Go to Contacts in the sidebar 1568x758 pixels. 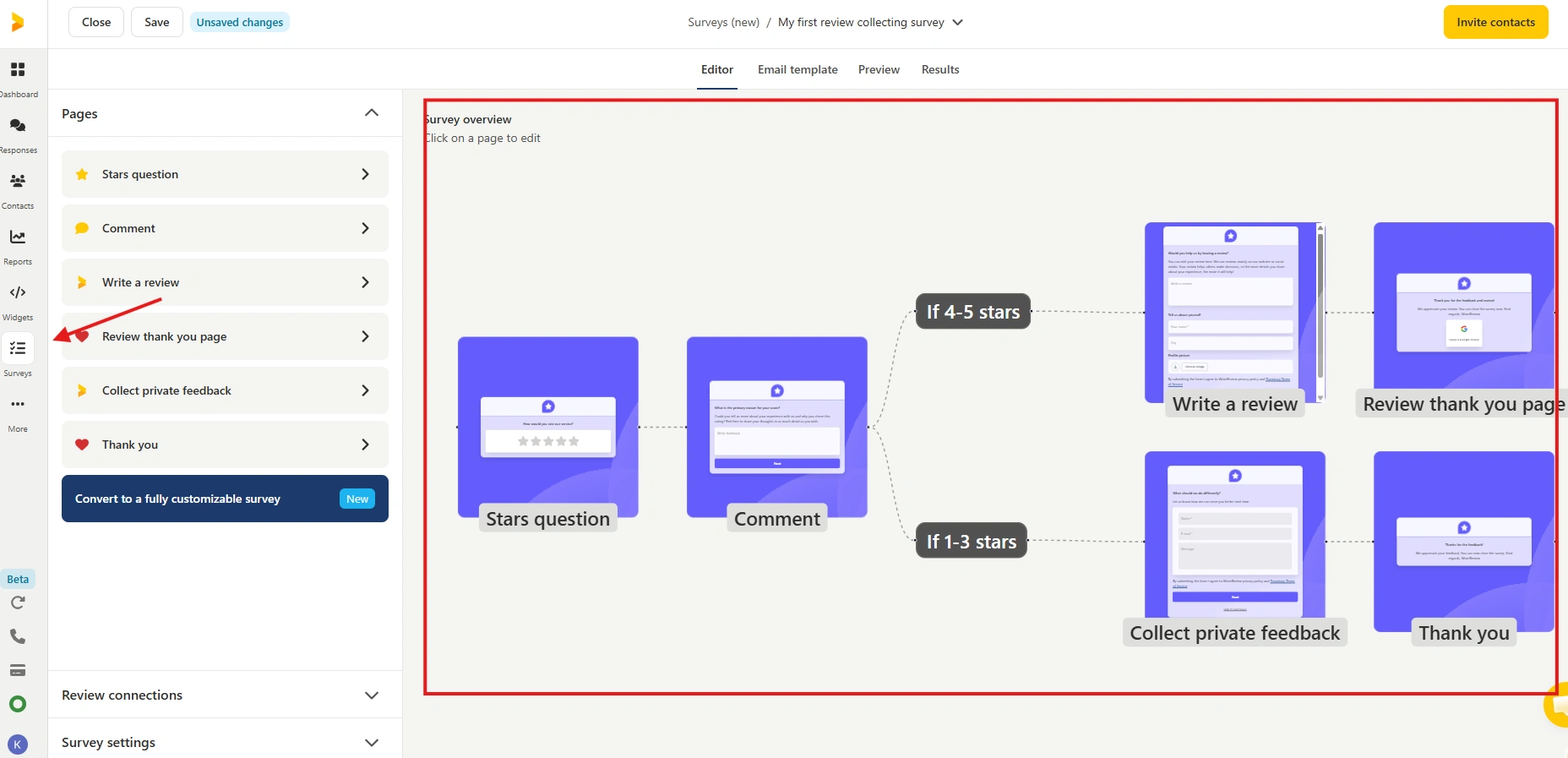(x=18, y=182)
